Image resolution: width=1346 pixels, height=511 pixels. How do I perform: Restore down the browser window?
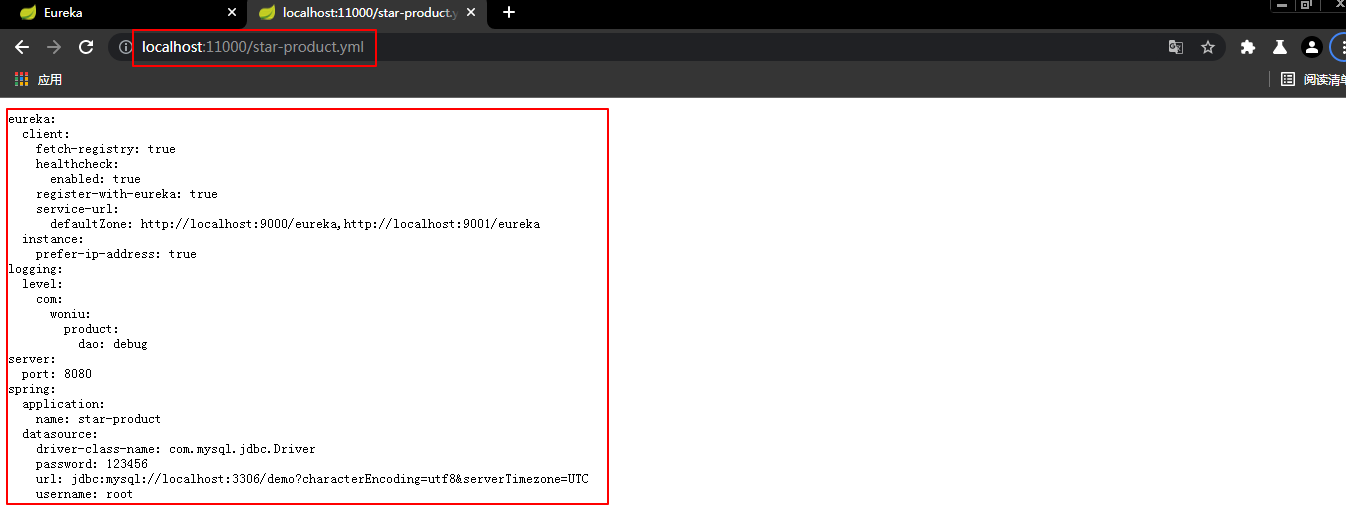[1306, 6]
